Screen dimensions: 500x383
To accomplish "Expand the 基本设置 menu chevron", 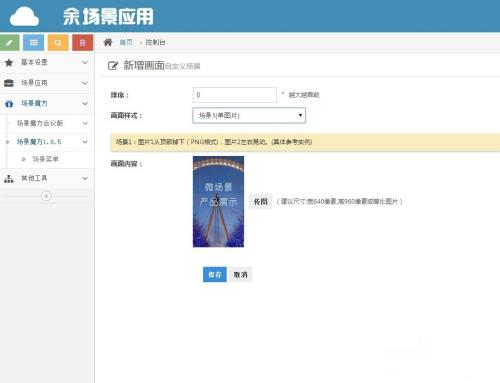I will (x=85, y=62).
